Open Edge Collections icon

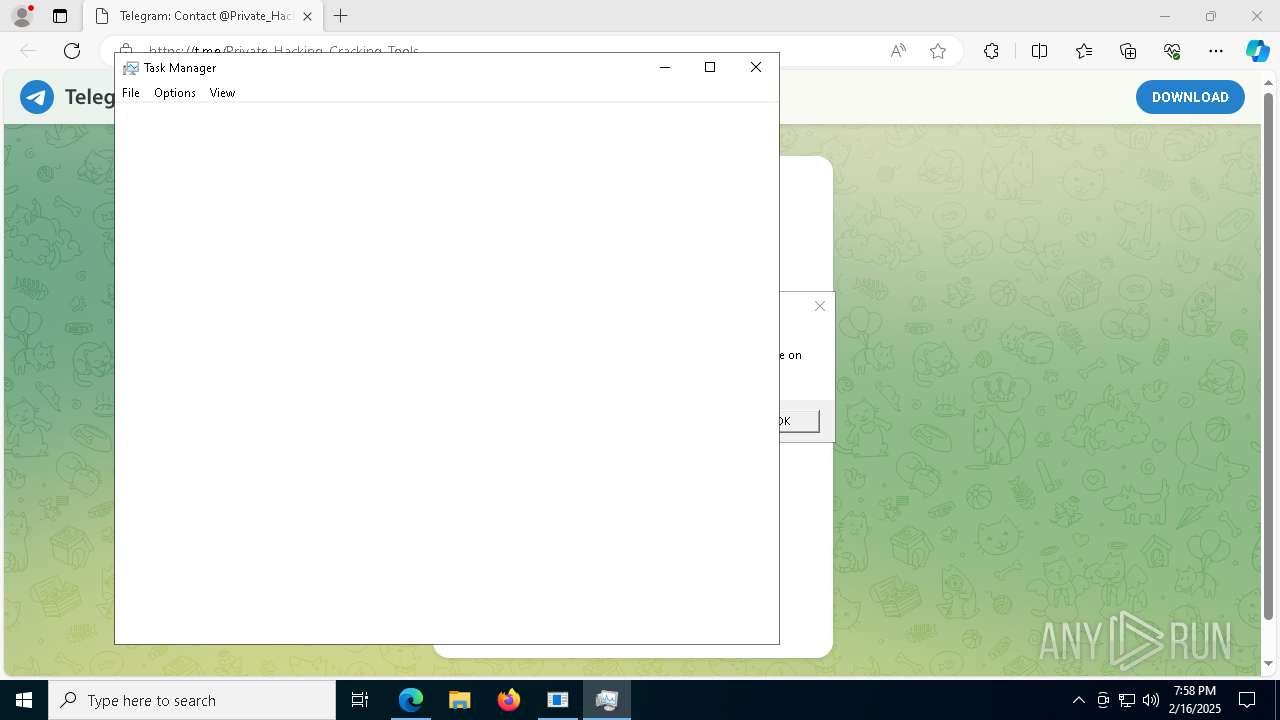tap(1128, 51)
